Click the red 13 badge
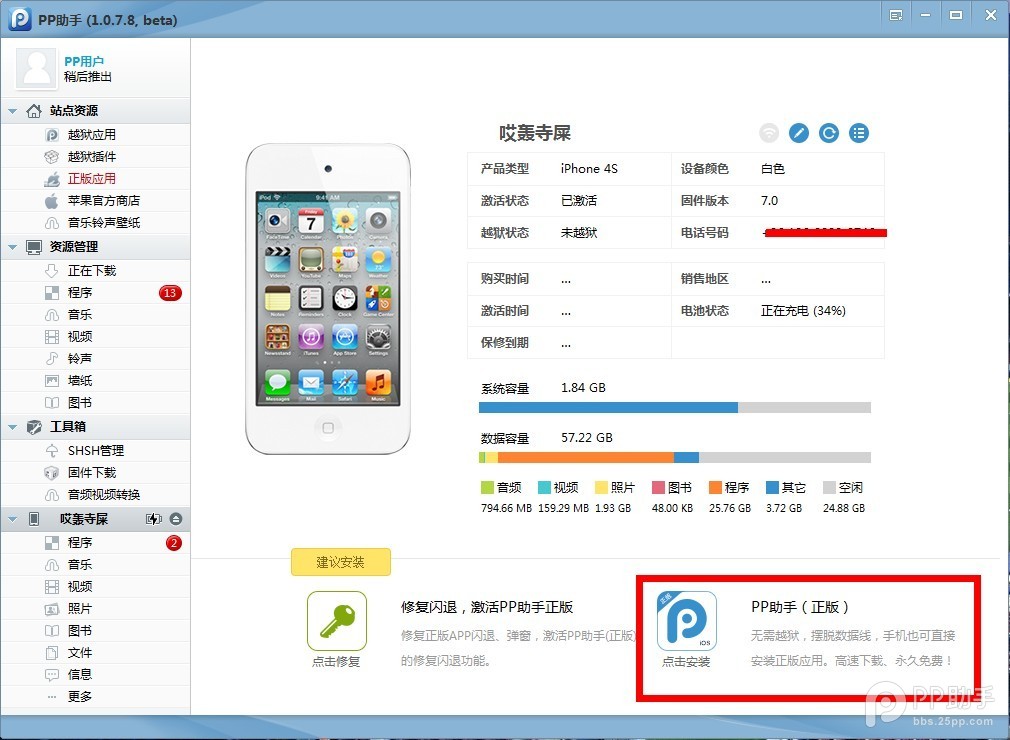The height and width of the screenshot is (740, 1010). click(170, 293)
